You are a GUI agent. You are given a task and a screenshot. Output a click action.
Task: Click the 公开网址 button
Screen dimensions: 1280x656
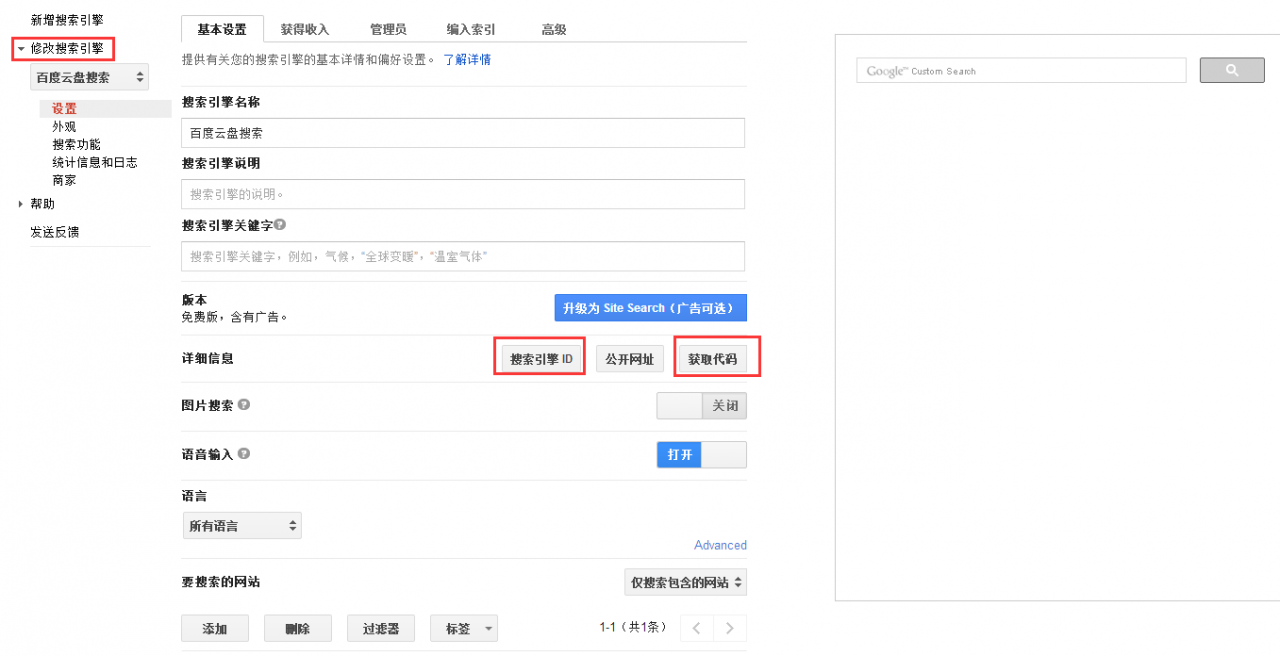click(x=630, y=358)
